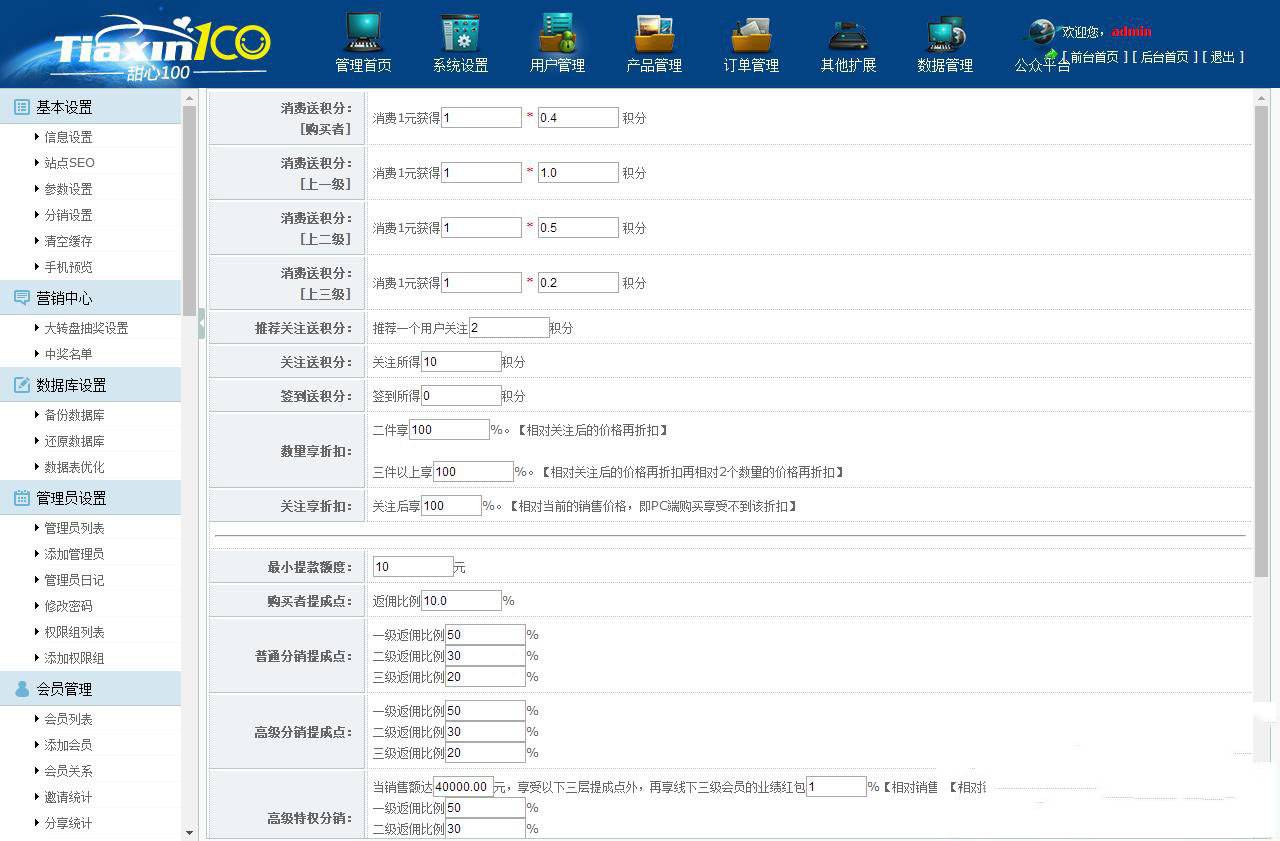Click the 其他扩展 icon
The height and width of the screenshot is (841, 1280).
pos(848,33)
